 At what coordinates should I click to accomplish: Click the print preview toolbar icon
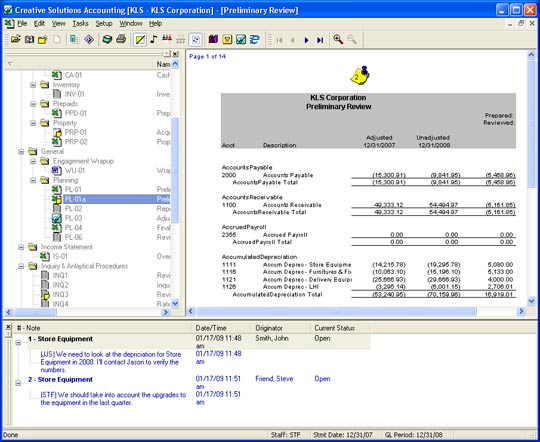[107, 39]
